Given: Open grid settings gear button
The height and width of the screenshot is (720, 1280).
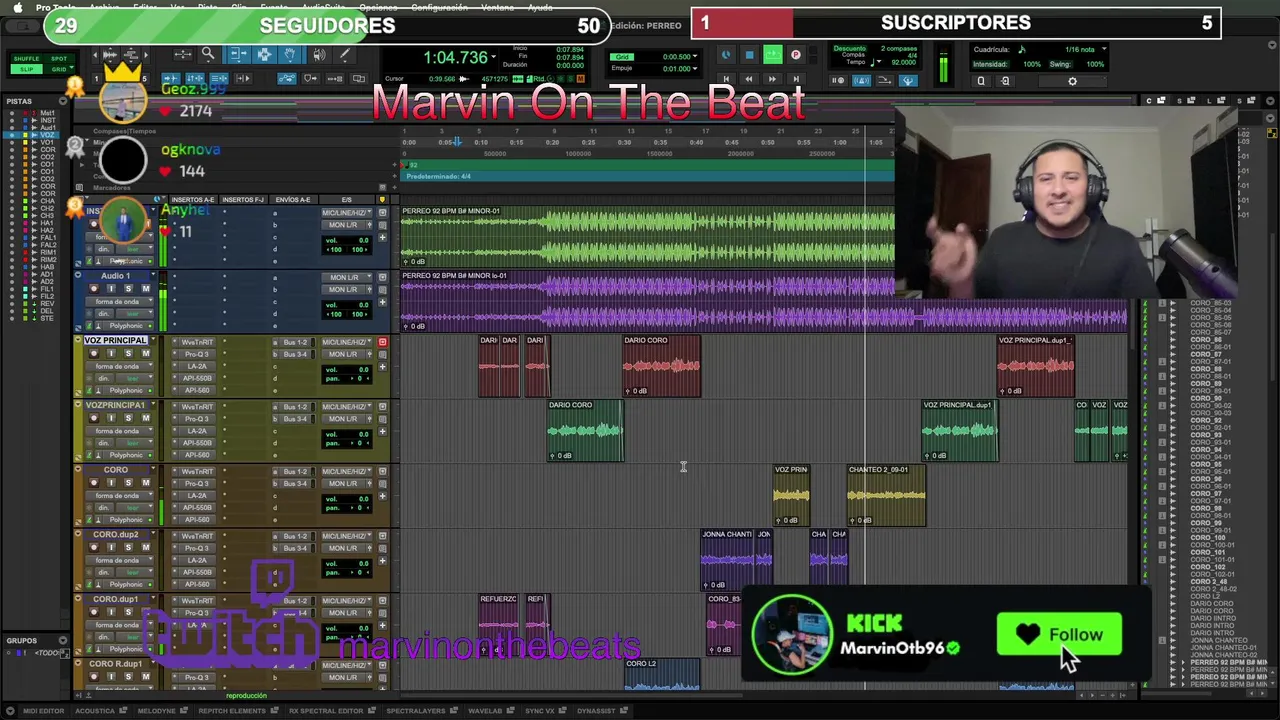Looking at the screenshot, I should (1072, 81).
